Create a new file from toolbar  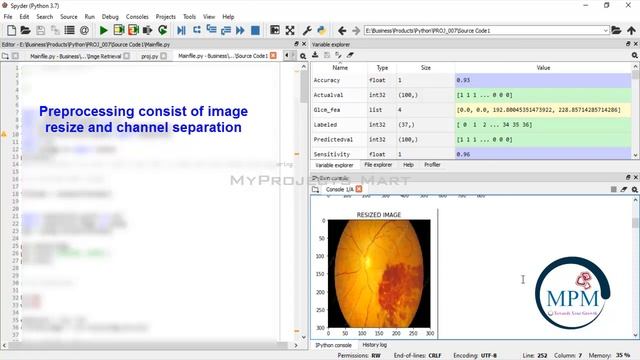11,30
